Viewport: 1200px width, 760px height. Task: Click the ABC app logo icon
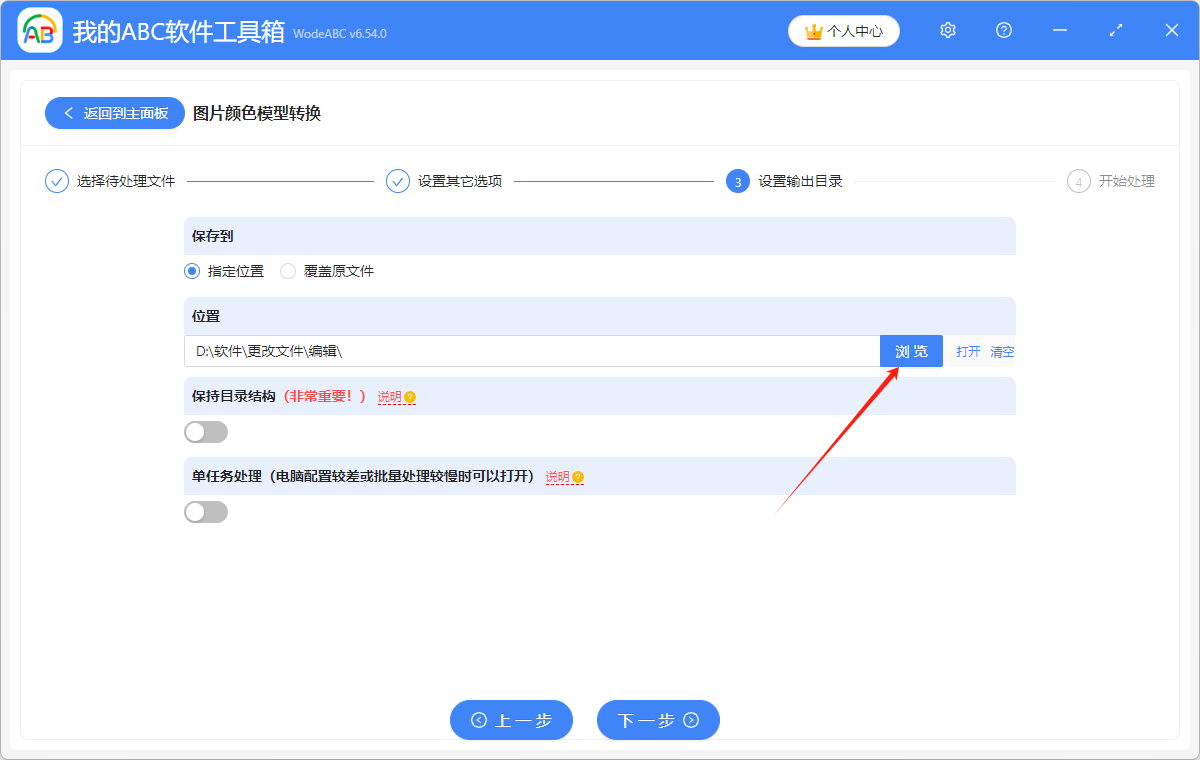pos(40,31)
